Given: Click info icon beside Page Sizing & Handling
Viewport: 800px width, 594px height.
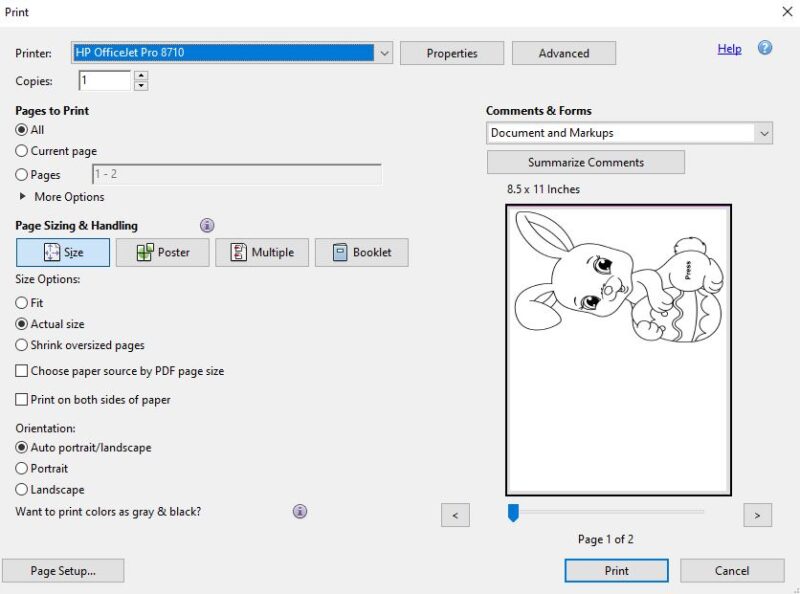Looking at the screenshot, I should click(x=207, y=225).
